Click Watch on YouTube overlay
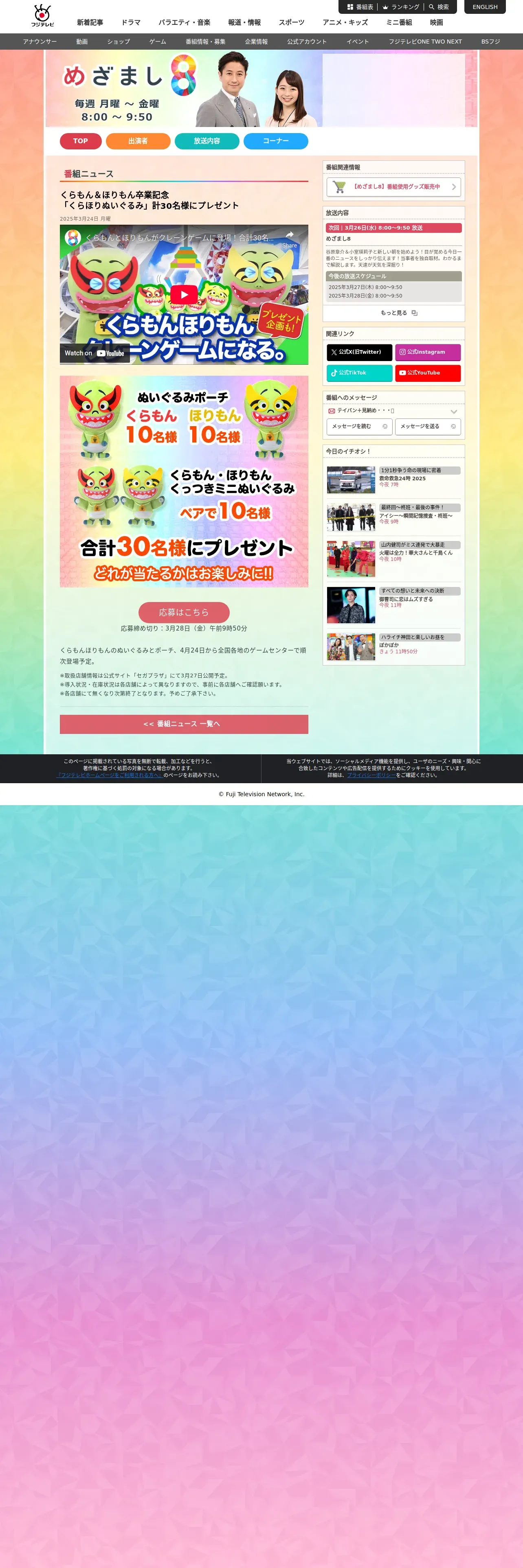Screen dimensions: 523x1568 94,353
